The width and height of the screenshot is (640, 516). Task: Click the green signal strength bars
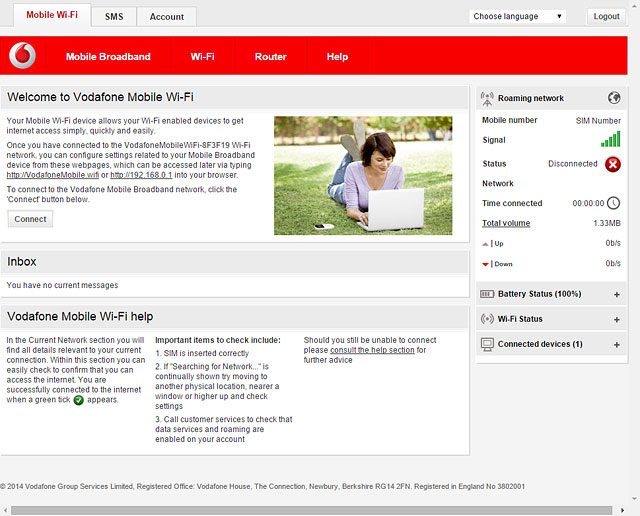pyautogui.click(x=610, y=140)
